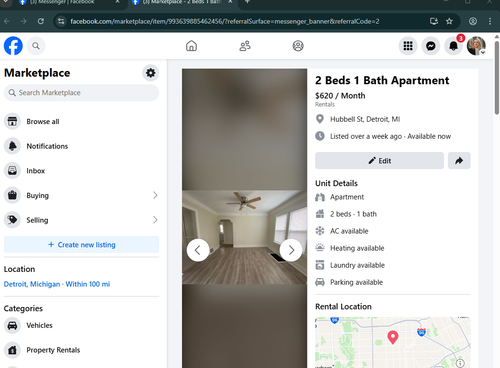The image size is (500, 368).
Task: Select Browse all in the sidebar
Action: tap(81, 121)
